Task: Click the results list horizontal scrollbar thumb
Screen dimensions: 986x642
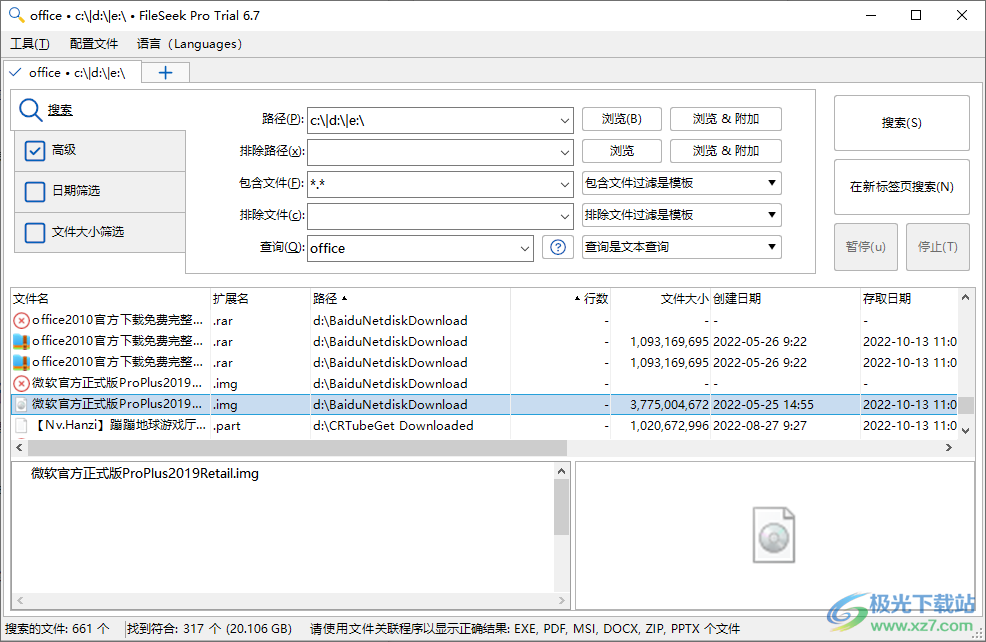Action: (x=297, y=448)
